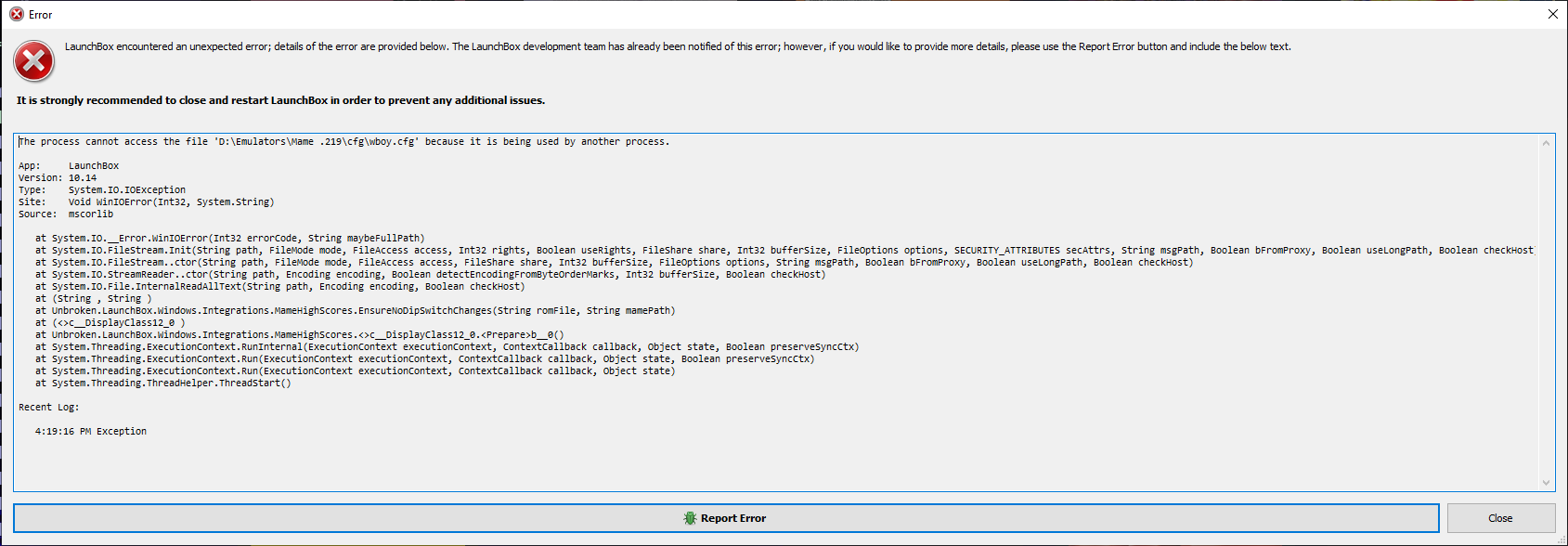Viewport: 1568px width, 546px height.
Task: Click the 'Version: 10.14' line
Action: coord(58,178)
